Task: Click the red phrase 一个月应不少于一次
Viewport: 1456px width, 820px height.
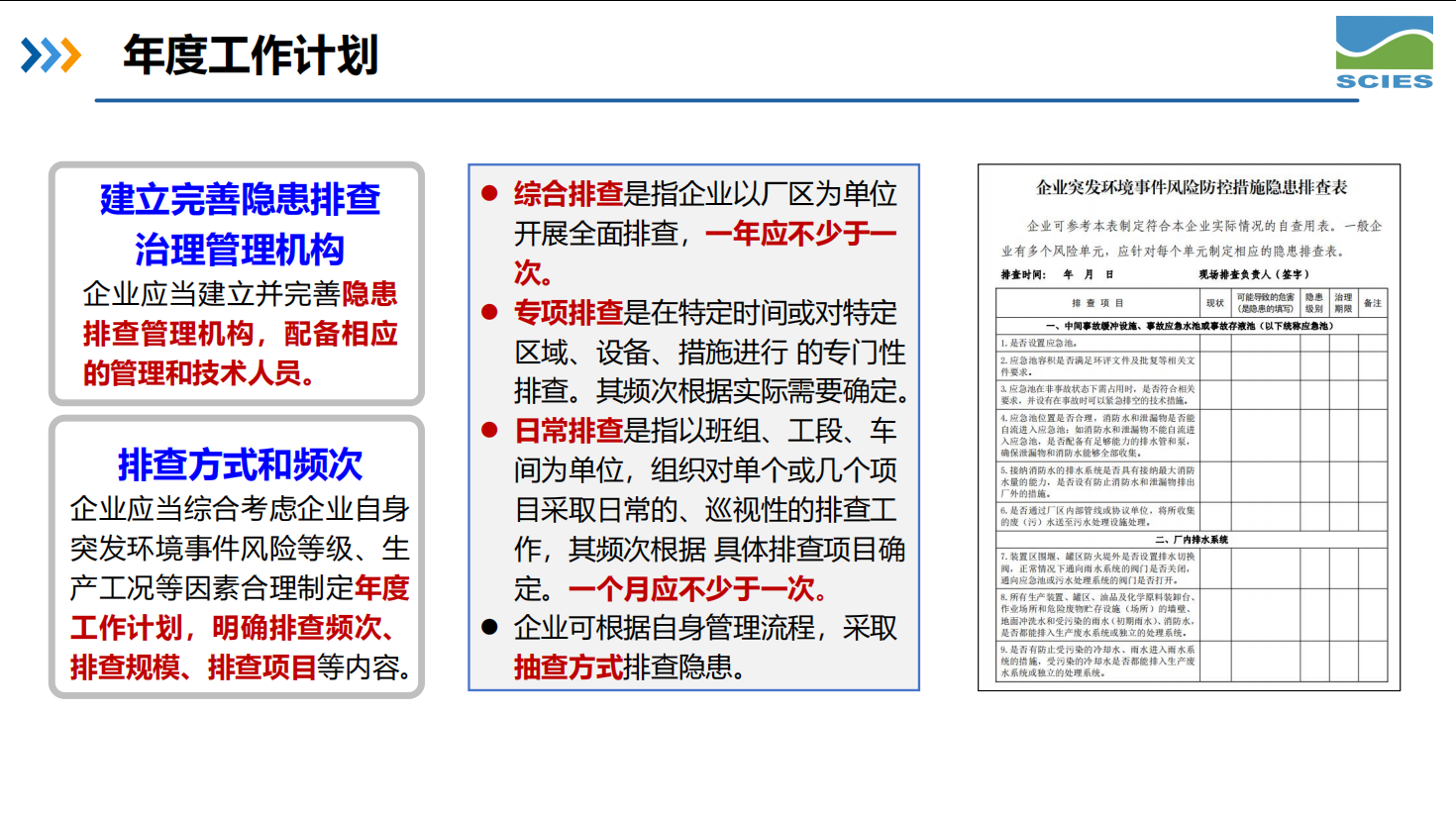Action: pyautogui.click(x=690, y=589)
